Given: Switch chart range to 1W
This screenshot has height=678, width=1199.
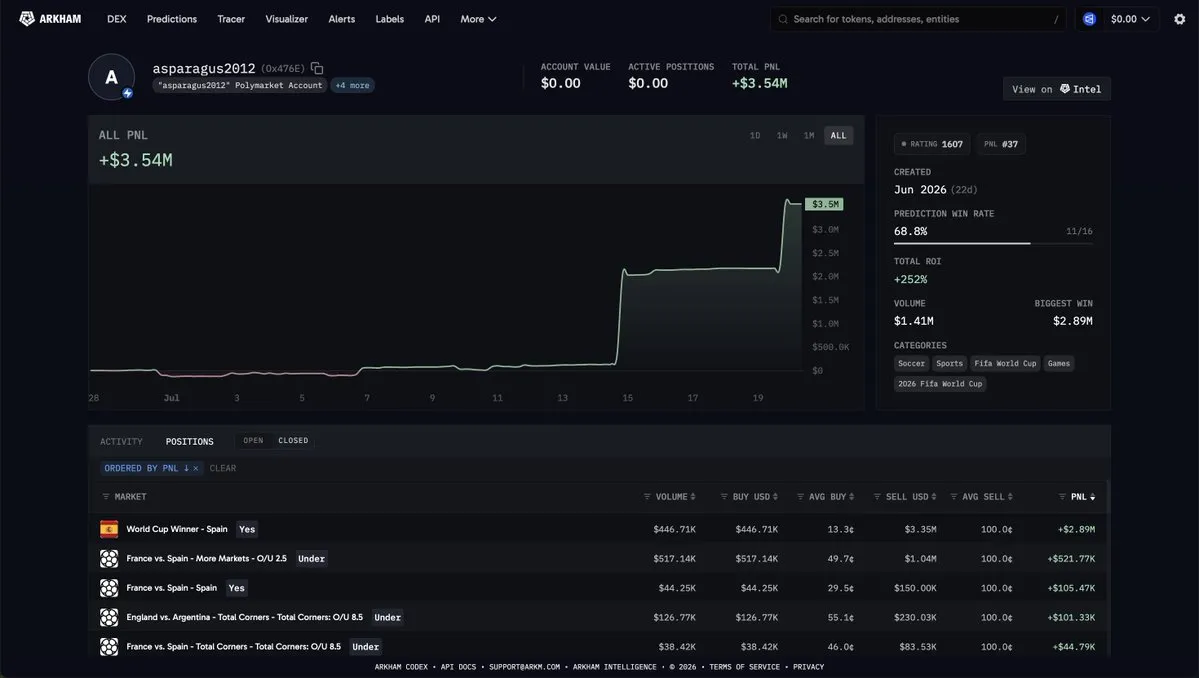Looking at the screenshot, I should pyautogui.click(x=781, y=135).
